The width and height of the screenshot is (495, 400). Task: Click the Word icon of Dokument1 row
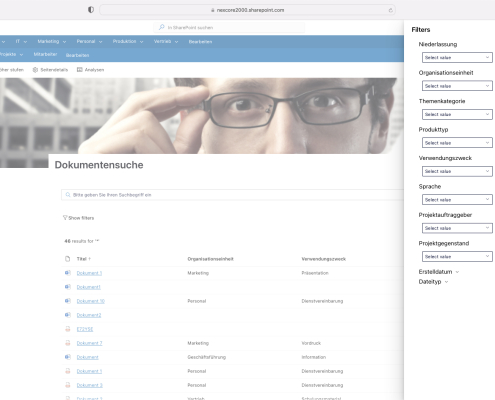68,287
